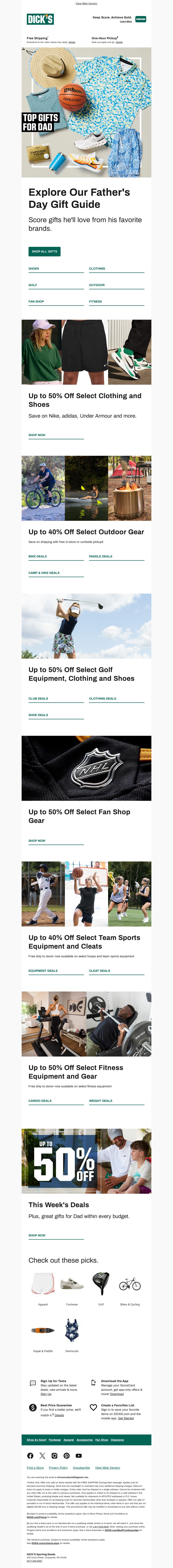Select the Golf driver product thumbnail
Image resolution: width=173 pixels, height=1568 pixels.
[101, 1284]
